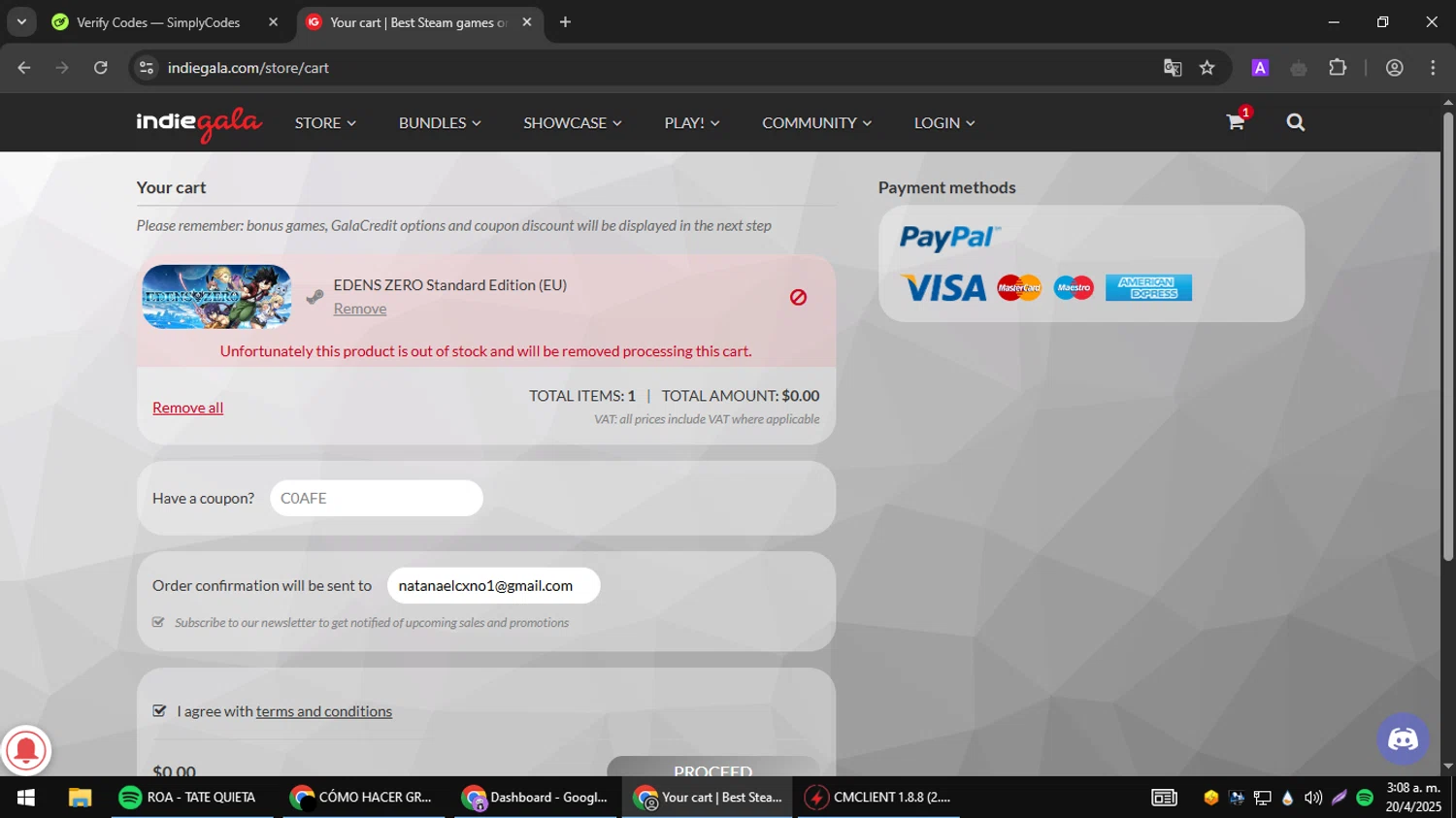Open the Chrome profile icon
The width and height of the screenshot is (1456, 818).
(x=1395, y=68)
